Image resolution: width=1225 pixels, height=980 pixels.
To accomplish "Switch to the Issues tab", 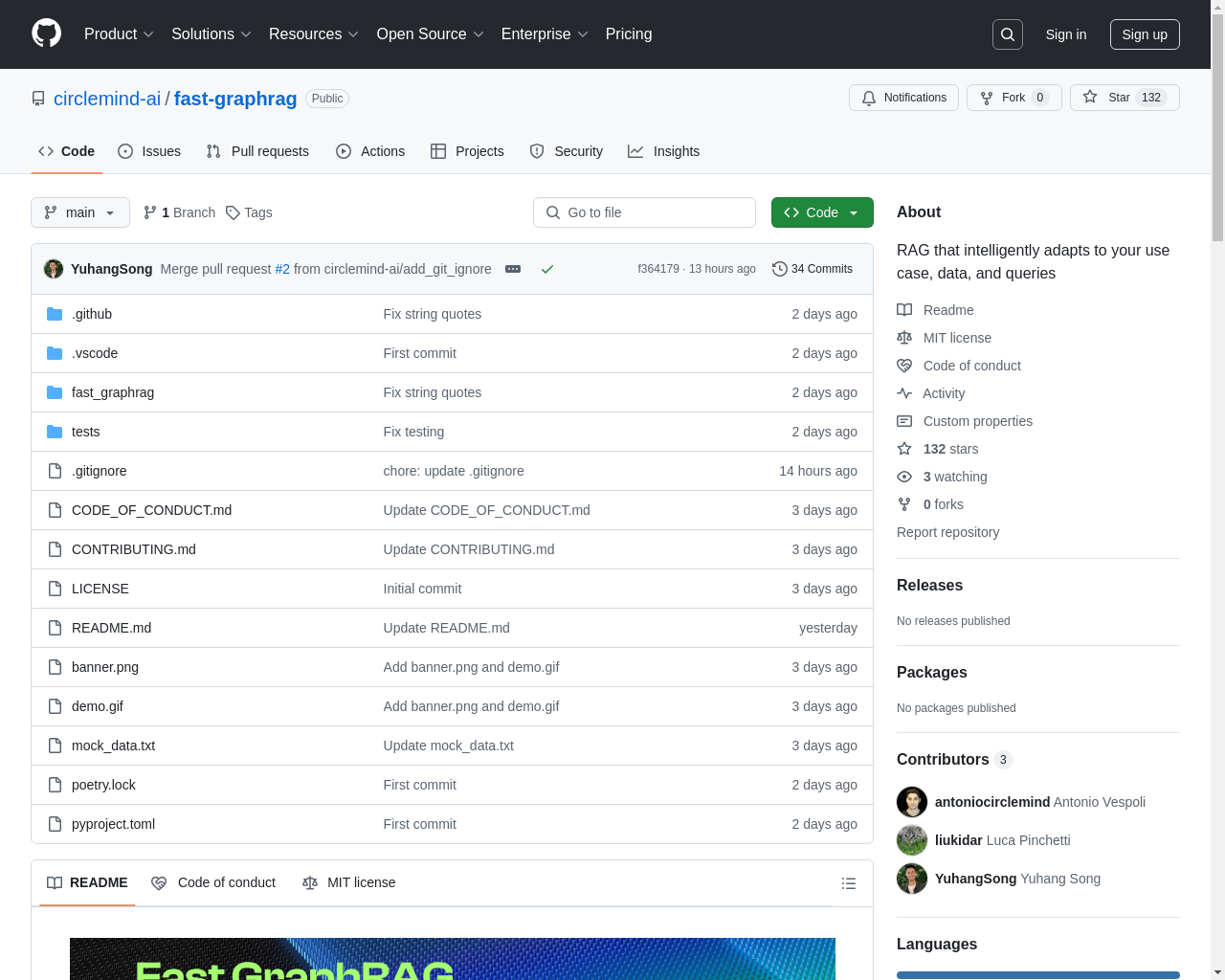I will coord(149,151).
